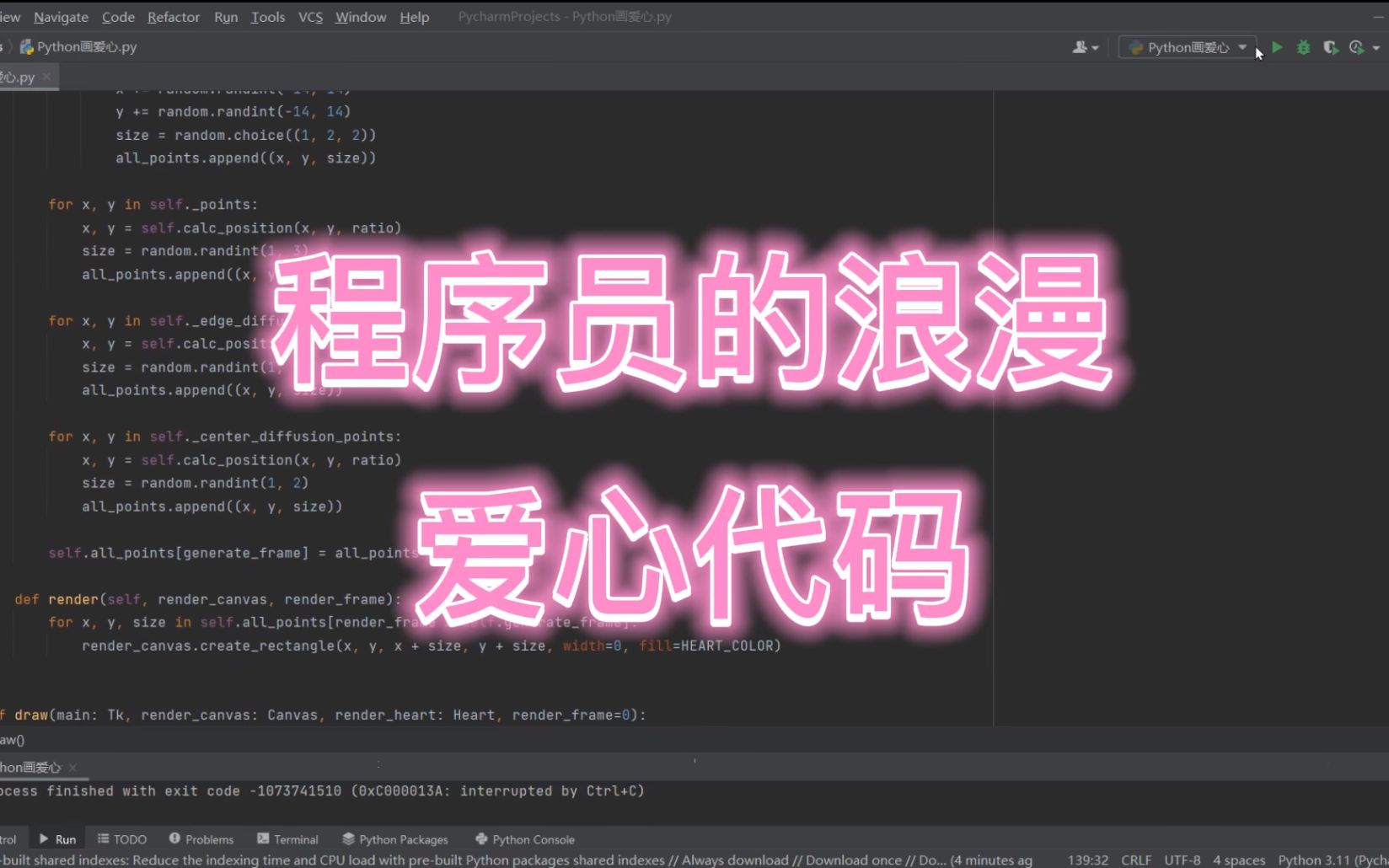1389x868 pixels.
Task: Click the 139:32 line position indicator
Action: point(1088,860)
